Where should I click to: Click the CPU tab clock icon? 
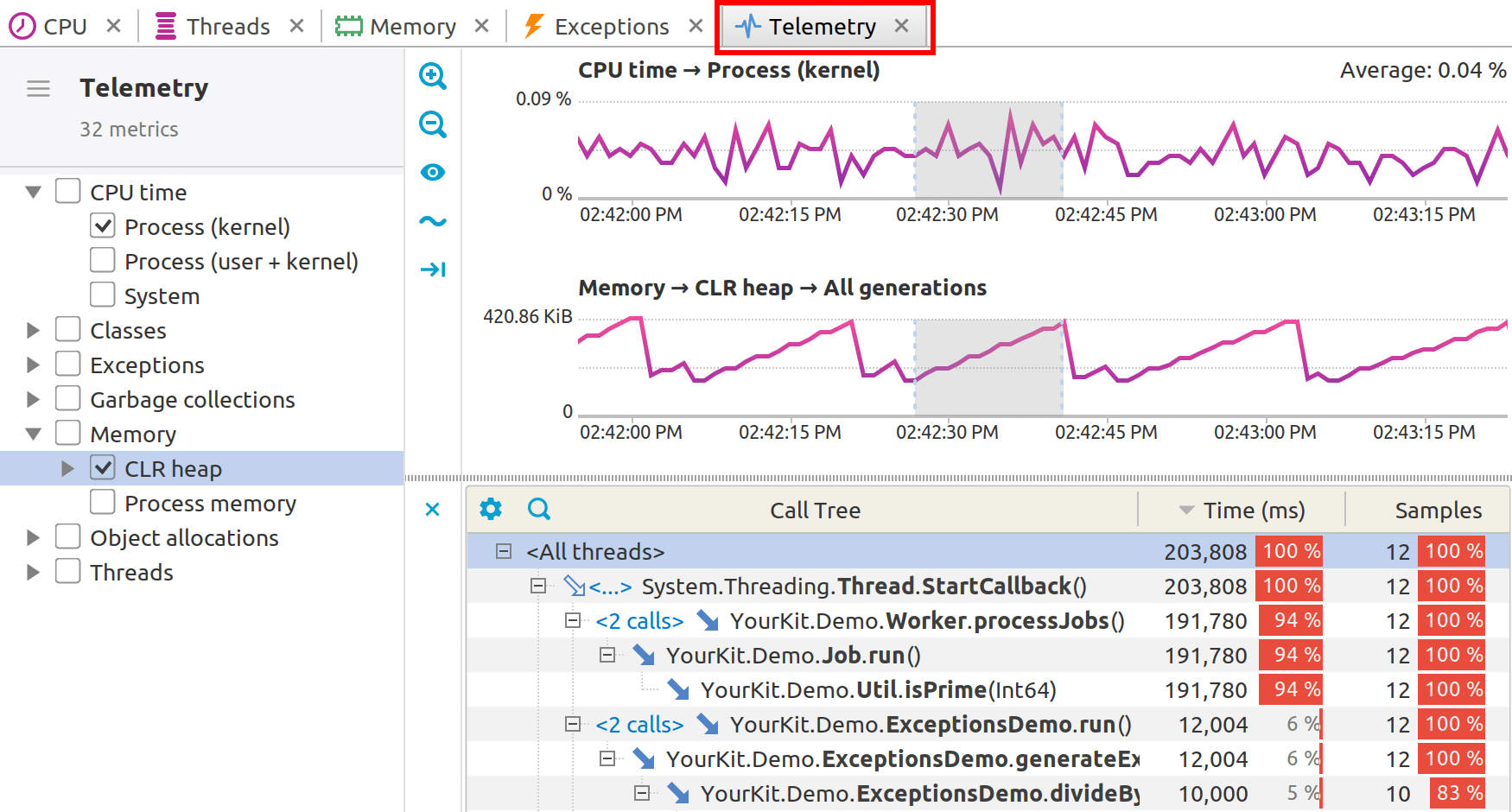pos(22,26)
